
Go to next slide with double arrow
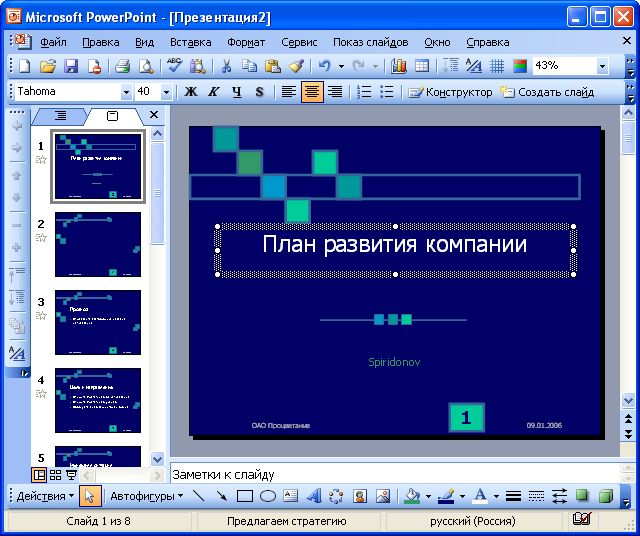pyautogui.click(x=629, y=434)
